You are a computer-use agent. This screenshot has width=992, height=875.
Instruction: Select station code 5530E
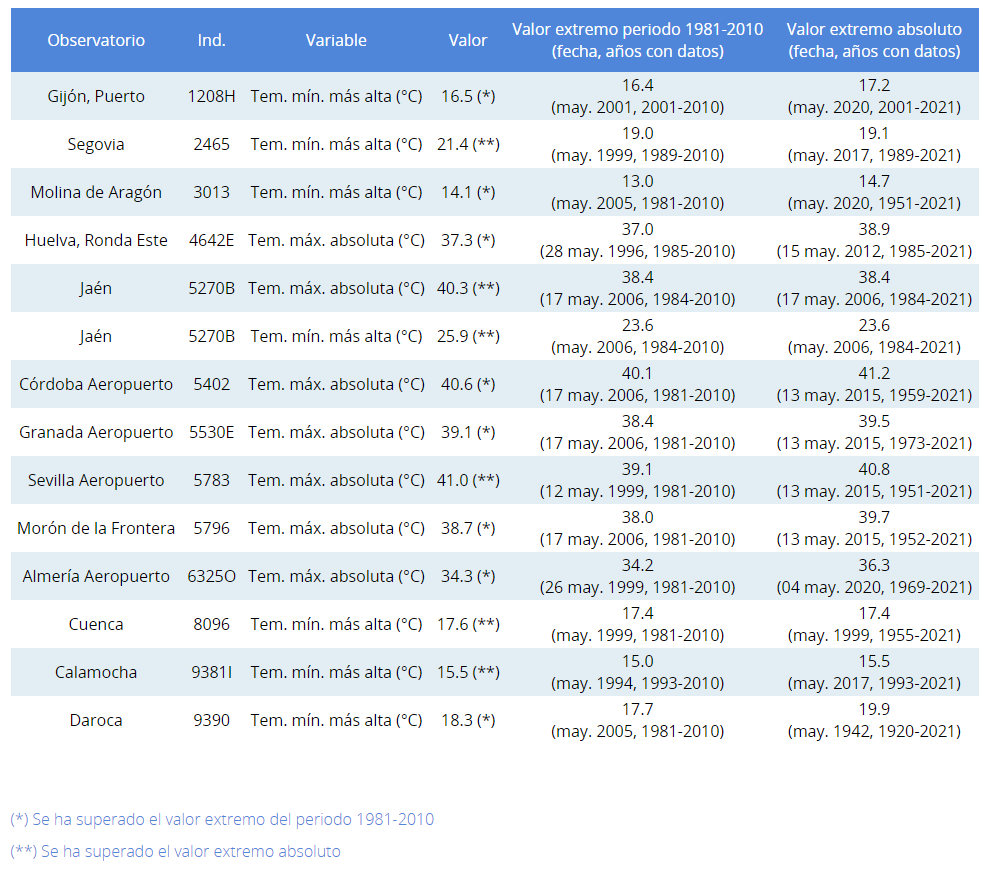(211, 433)
